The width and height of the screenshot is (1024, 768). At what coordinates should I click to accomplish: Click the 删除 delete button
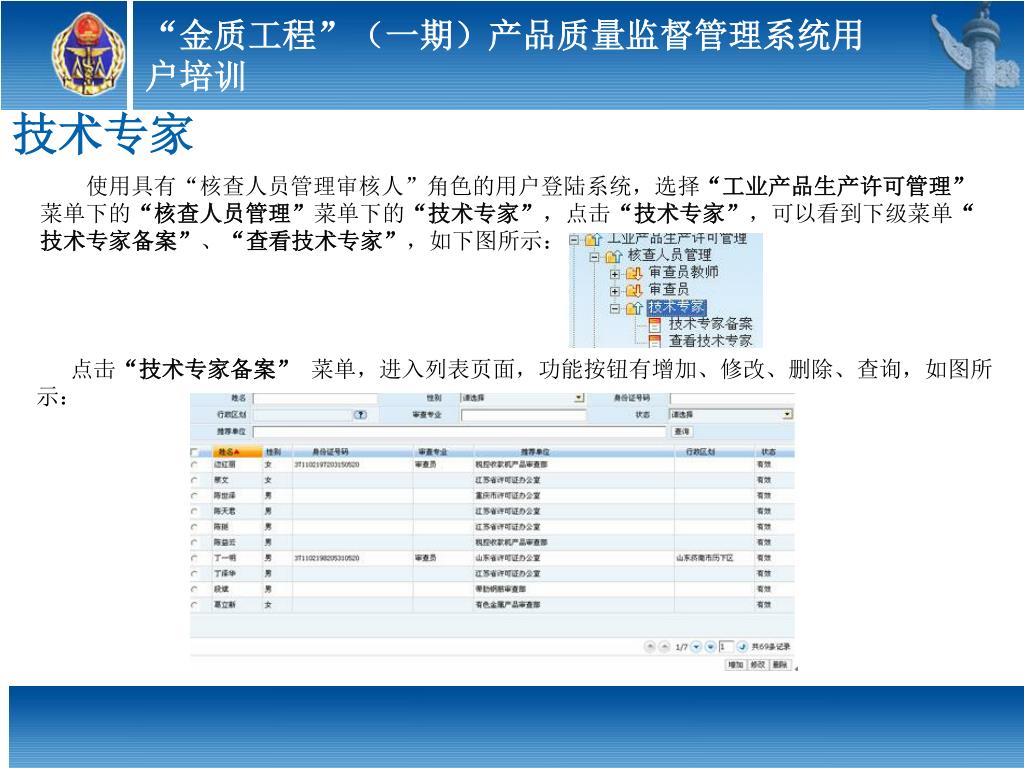(x=780, y=665)
